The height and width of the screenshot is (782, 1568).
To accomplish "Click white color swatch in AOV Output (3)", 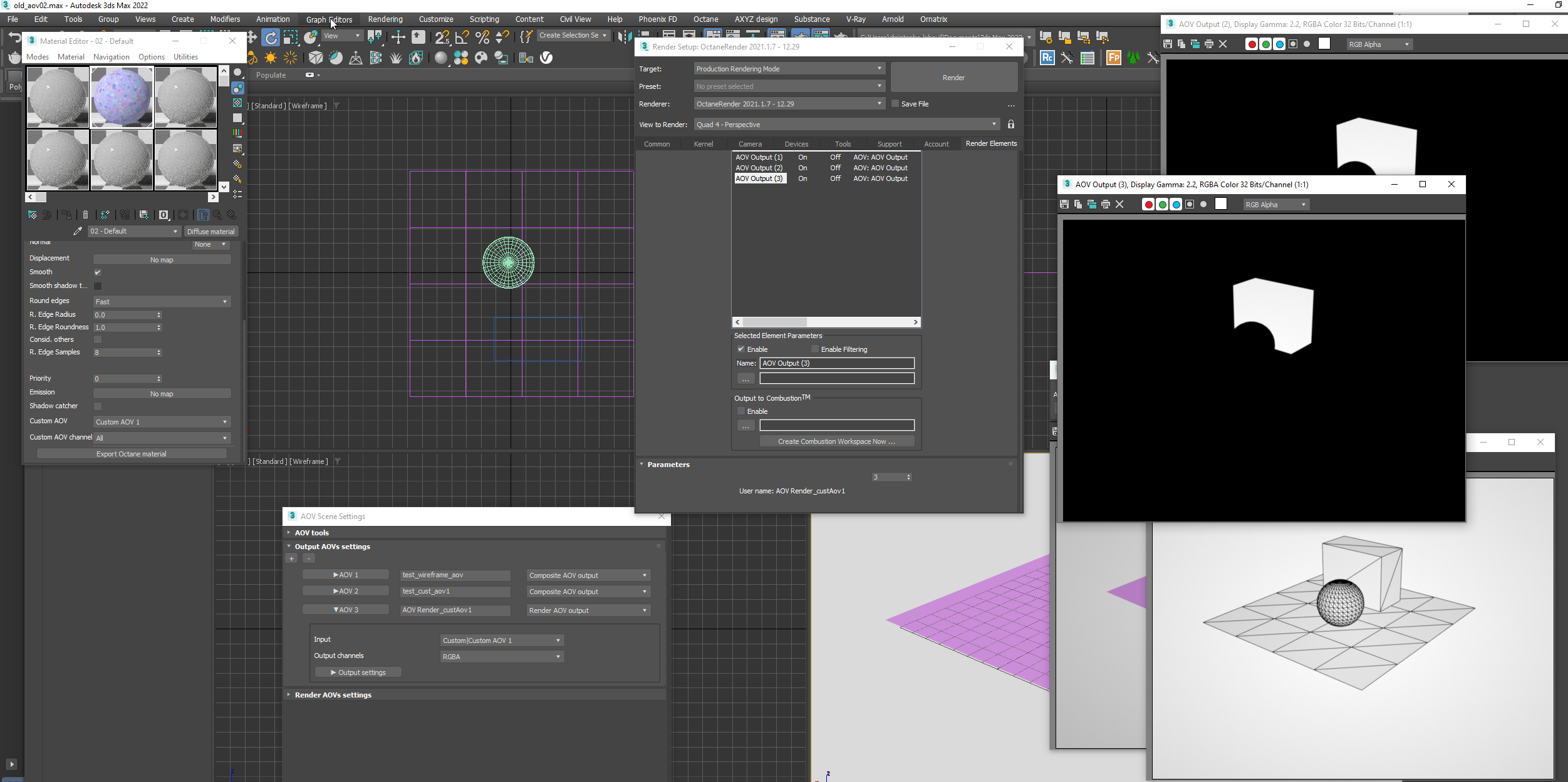I will [x=1221, y=204].
